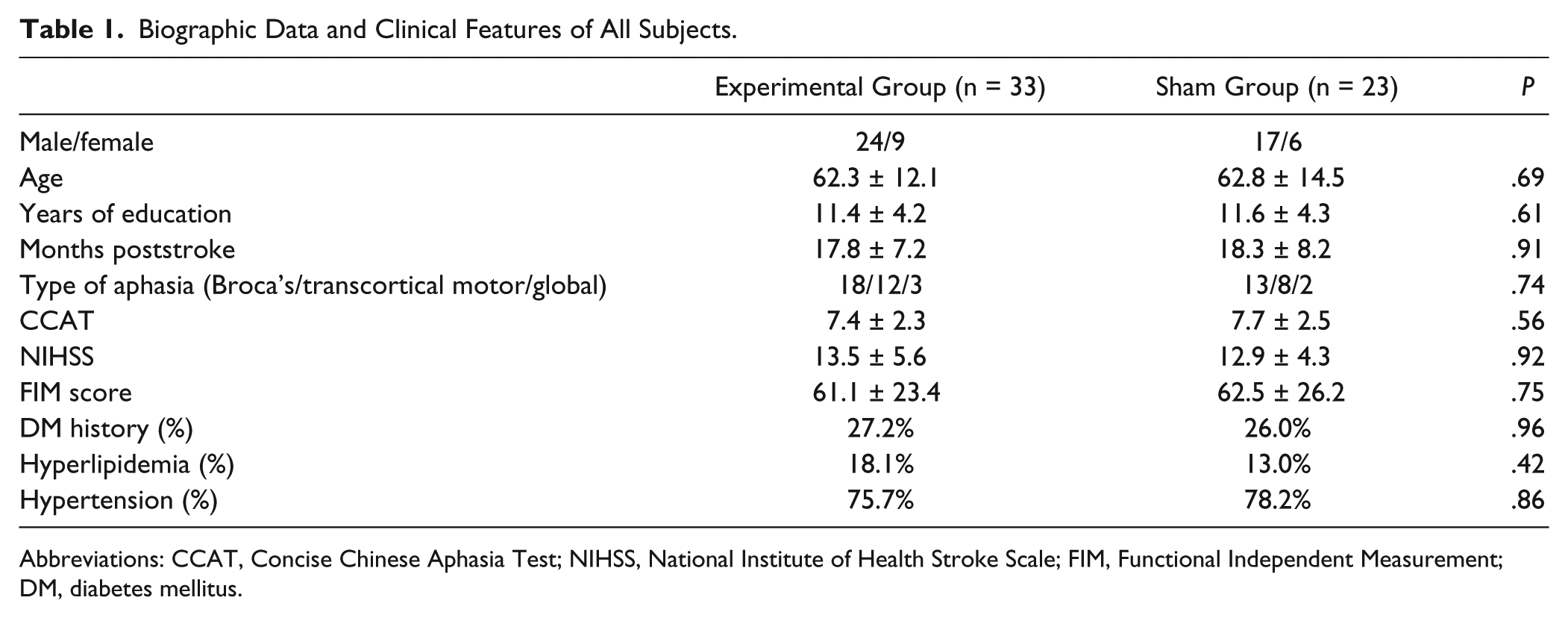Click the NIHSS row label
1568x618 pixels.
[57, 357]
